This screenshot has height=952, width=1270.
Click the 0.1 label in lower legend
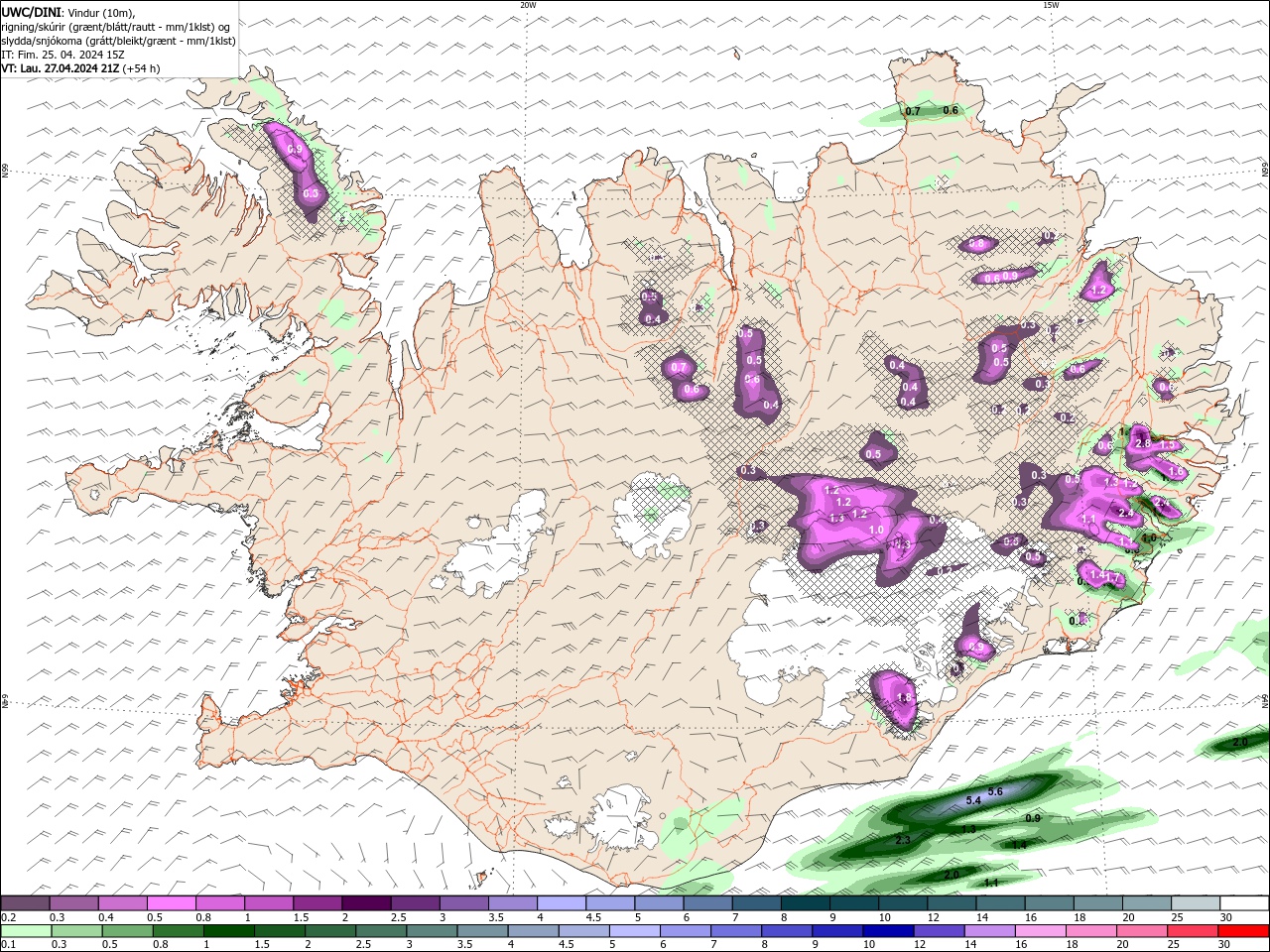[7, 945]
